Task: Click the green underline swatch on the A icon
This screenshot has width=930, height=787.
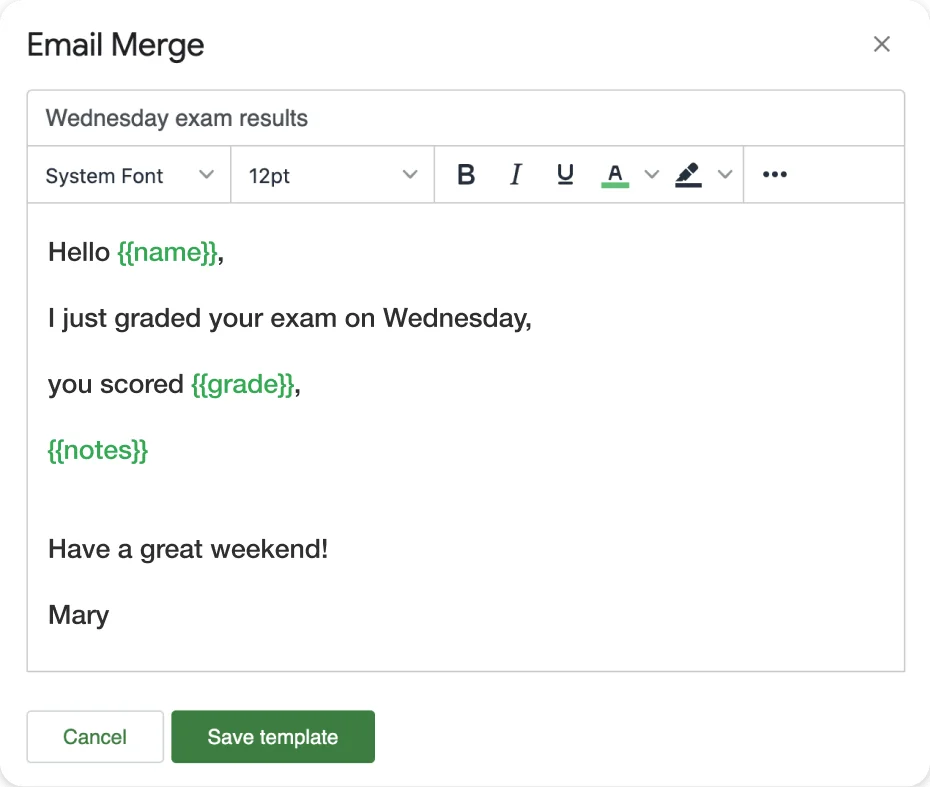Action: [615, 184]
